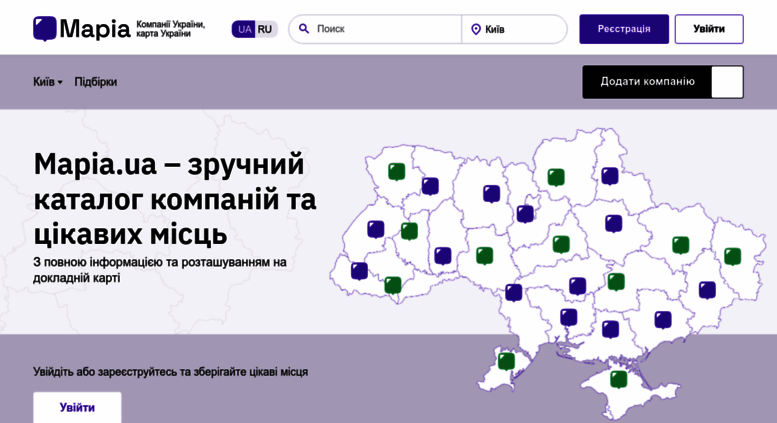This screenshot has width=777, height=423.
Task: Select the purple marker on Kyiv city
Action: tap(525, 214)
